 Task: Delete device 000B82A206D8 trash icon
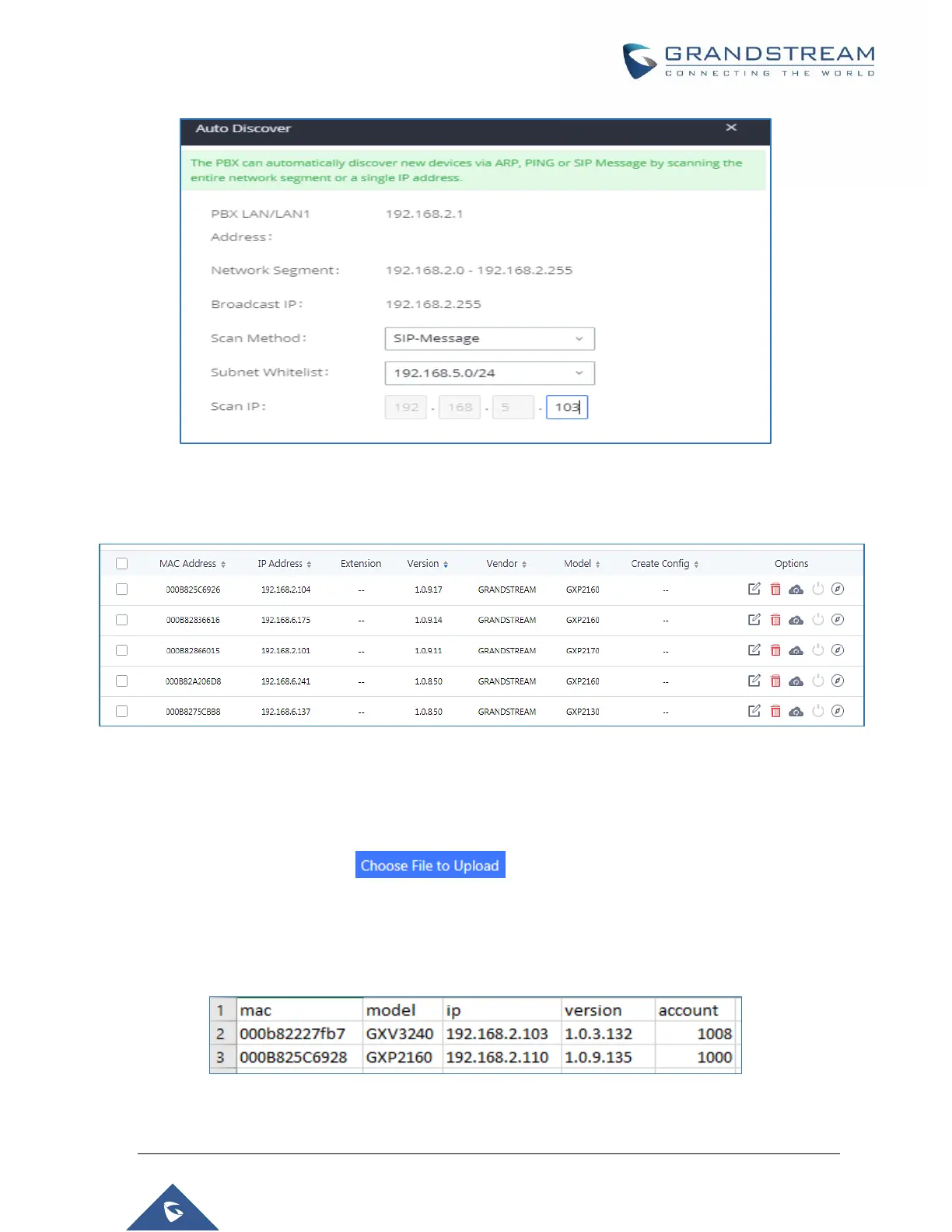coord(775,681)
